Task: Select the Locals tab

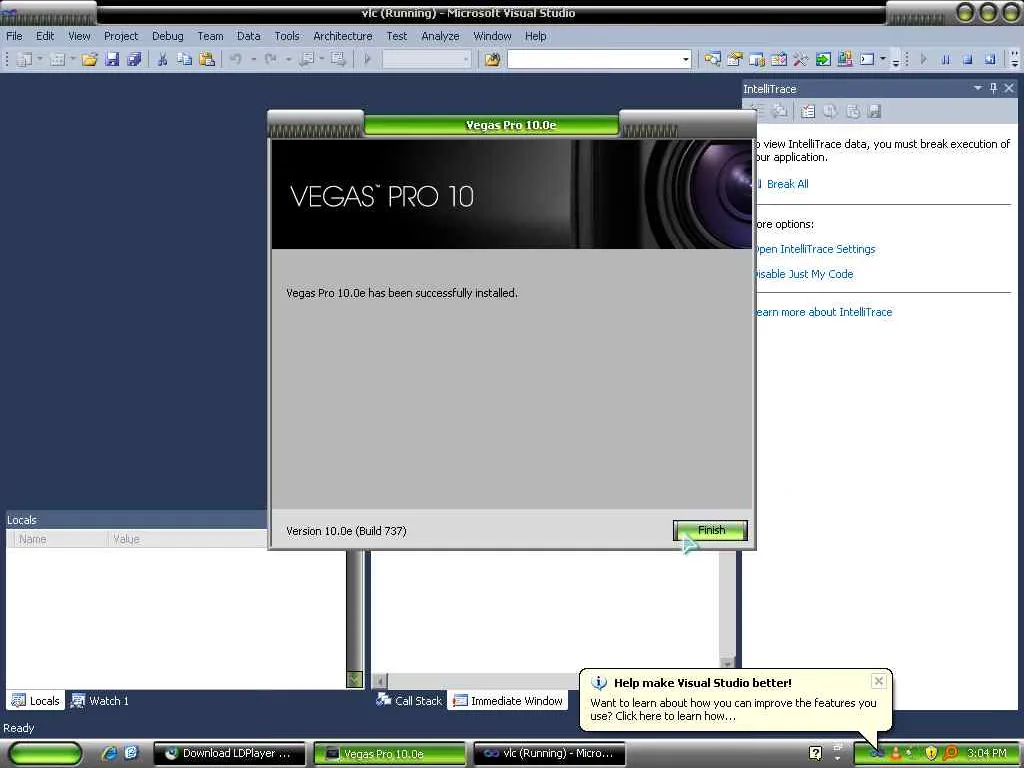Action: [36, 701]
